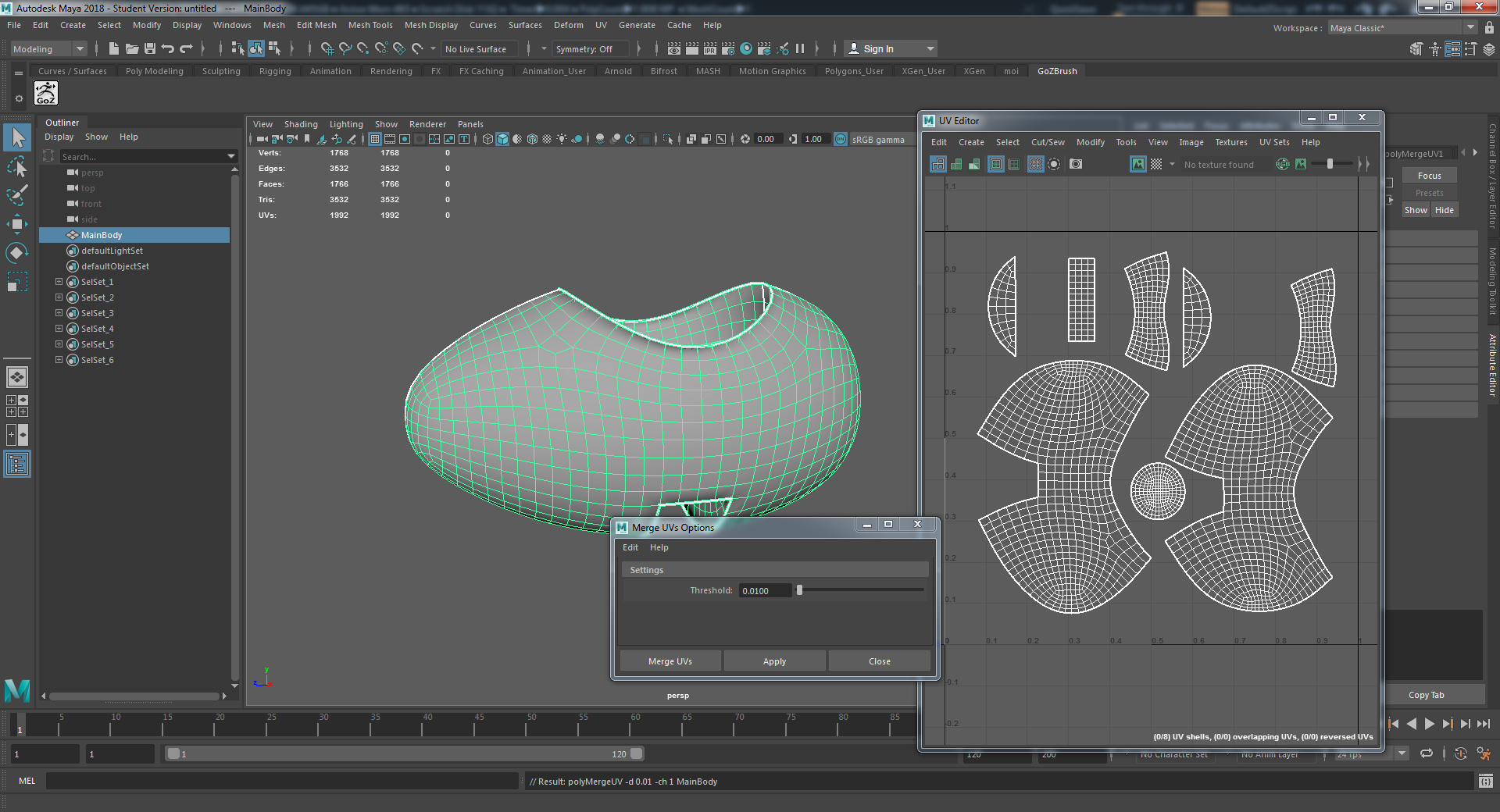Screen dimensions: 1500x812
Task: Click Apply in Merge UVs Options
Action: click(774, 661)
